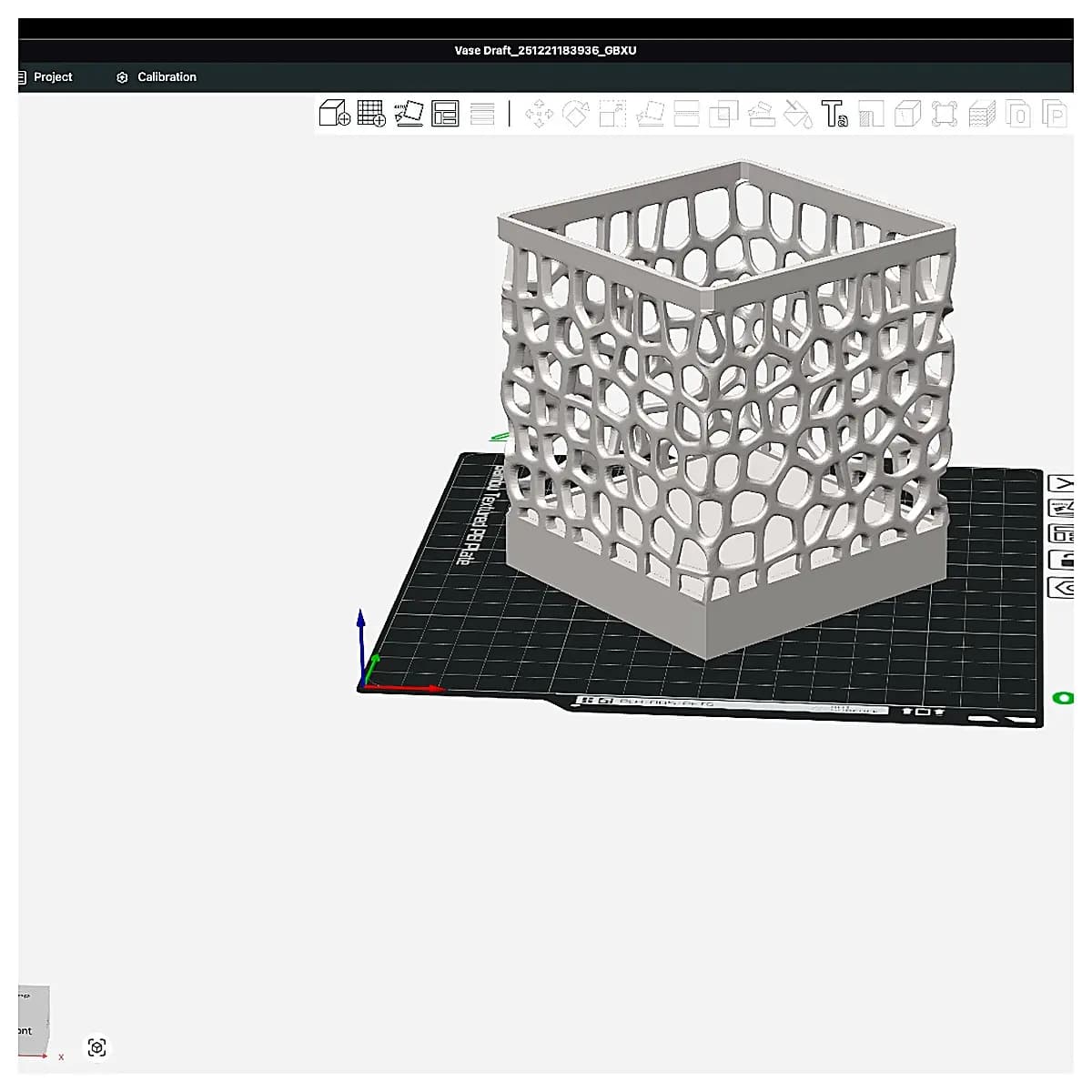
Task: Click the title Vase Draft_251221183936_GBXU
Action: (545, 51)
